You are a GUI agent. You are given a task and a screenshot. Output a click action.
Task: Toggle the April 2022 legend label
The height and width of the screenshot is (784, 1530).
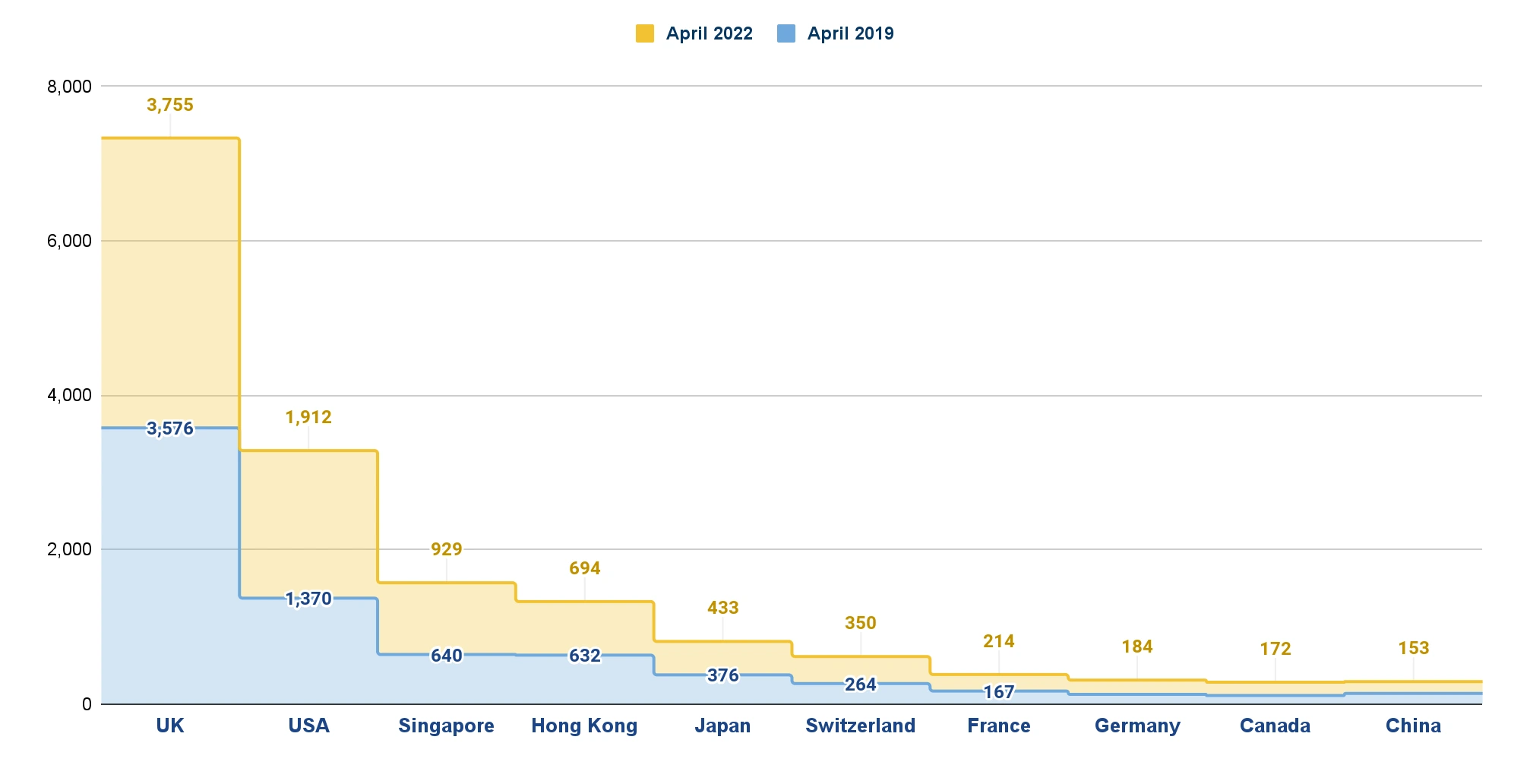(709, 33)
